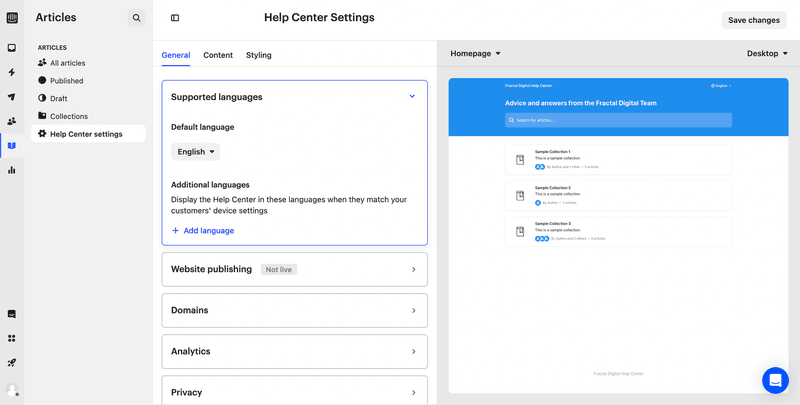Switch to the Styling tab
The width and height of the screenshot is (800, 405).
click(258, 55)
